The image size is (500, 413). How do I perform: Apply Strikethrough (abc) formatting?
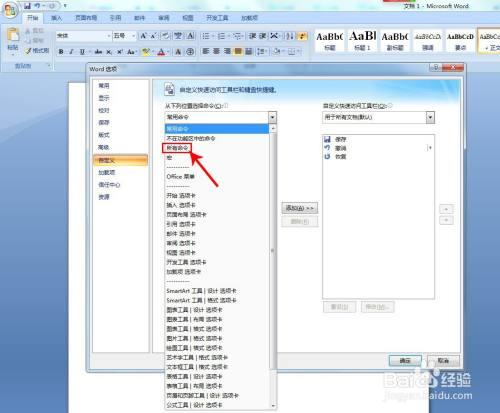(98, 52)
